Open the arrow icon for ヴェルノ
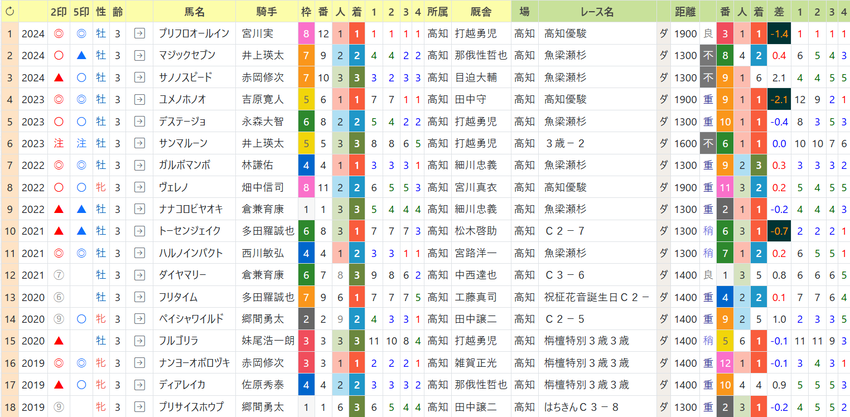Viewport: 850px width, 417px height. (139, 188)
